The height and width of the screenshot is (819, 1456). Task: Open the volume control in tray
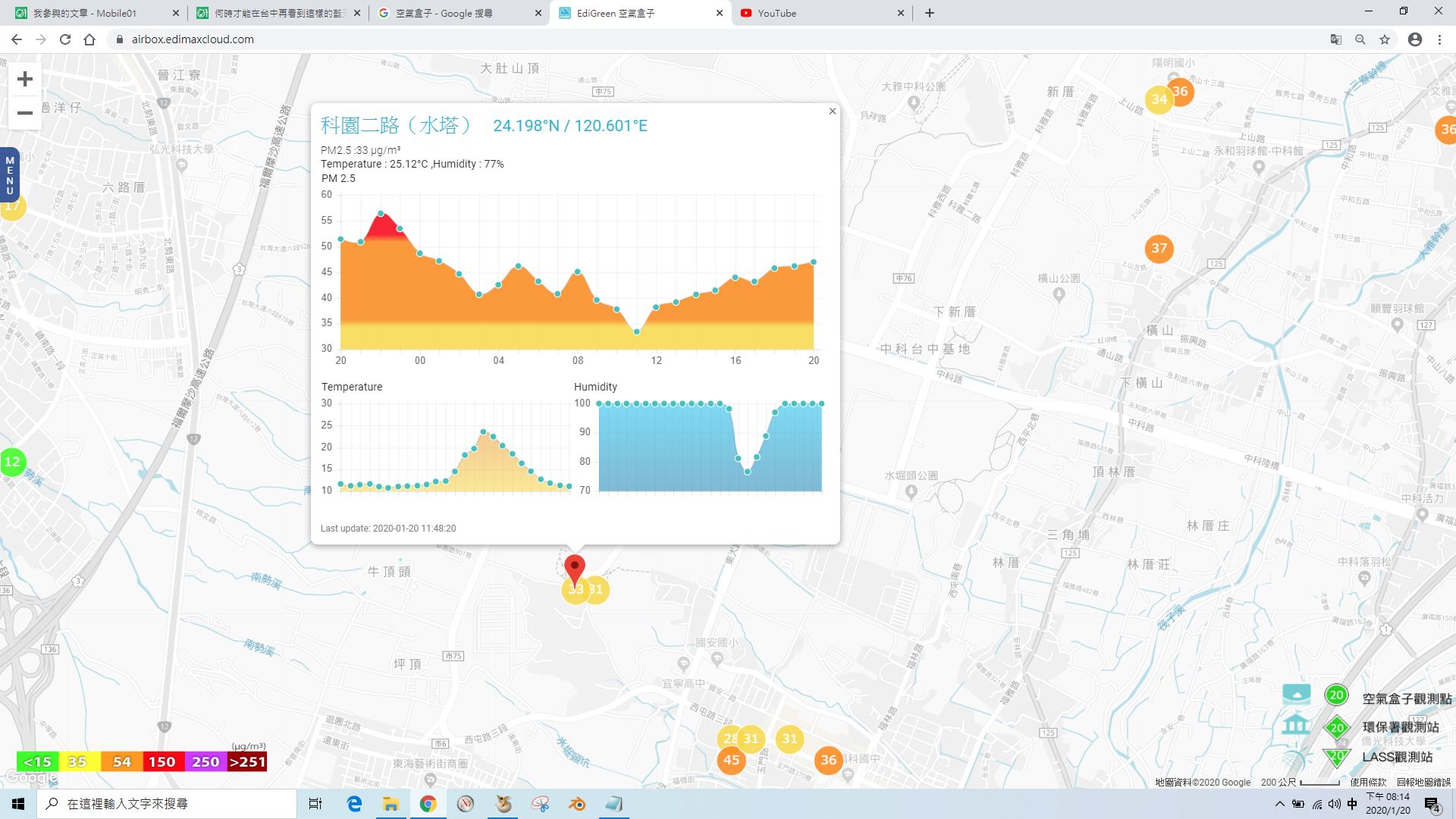(x=1335, y=804)
